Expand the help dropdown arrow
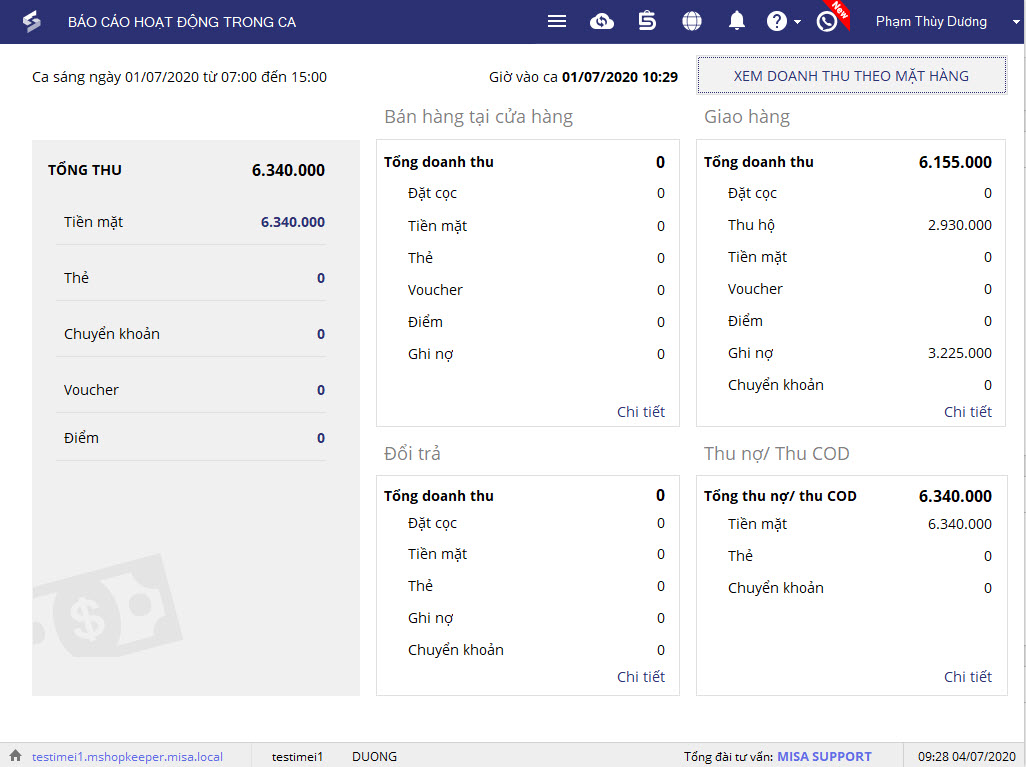This screenshot has width=1026, height=767. tap(797, 22)
